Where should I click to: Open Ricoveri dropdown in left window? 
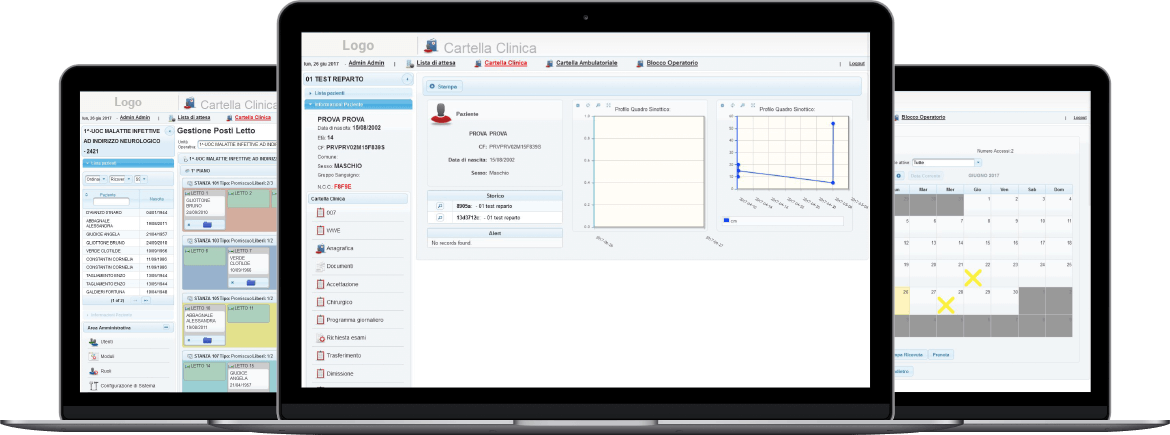click(120, 179)
